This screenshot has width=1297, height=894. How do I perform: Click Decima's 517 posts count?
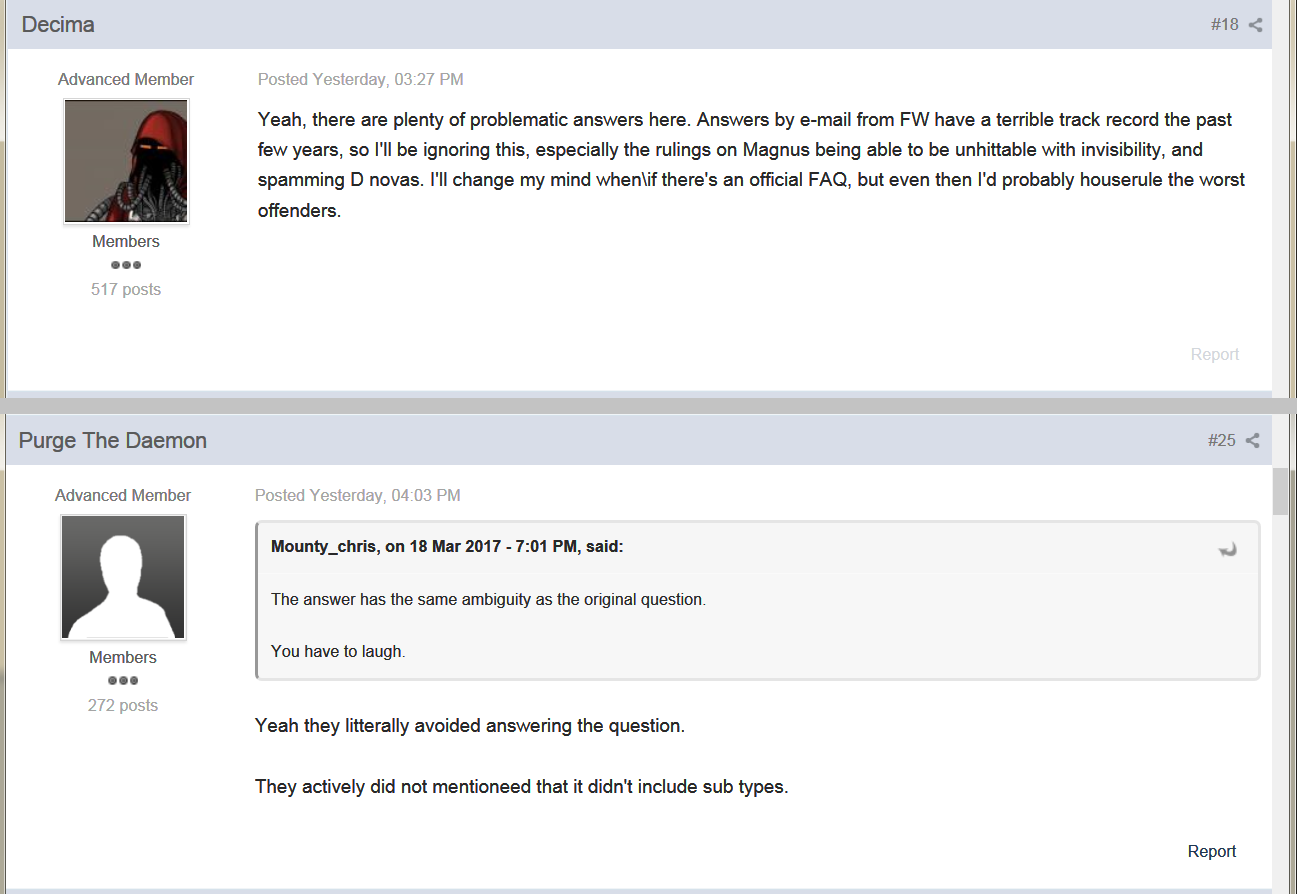pyautogui.click(x=126, y=290)
